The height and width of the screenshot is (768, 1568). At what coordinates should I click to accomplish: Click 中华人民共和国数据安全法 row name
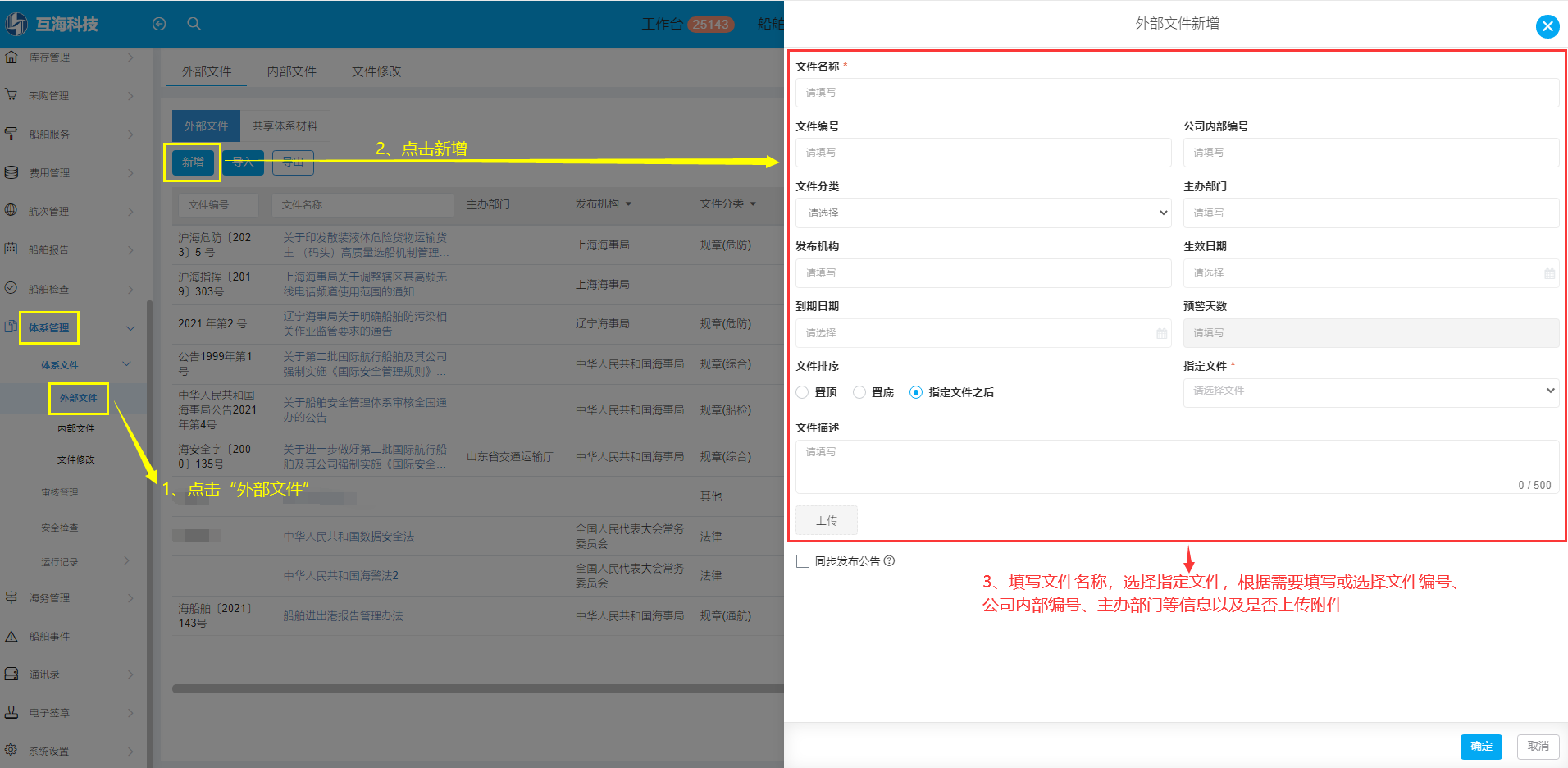349,536
